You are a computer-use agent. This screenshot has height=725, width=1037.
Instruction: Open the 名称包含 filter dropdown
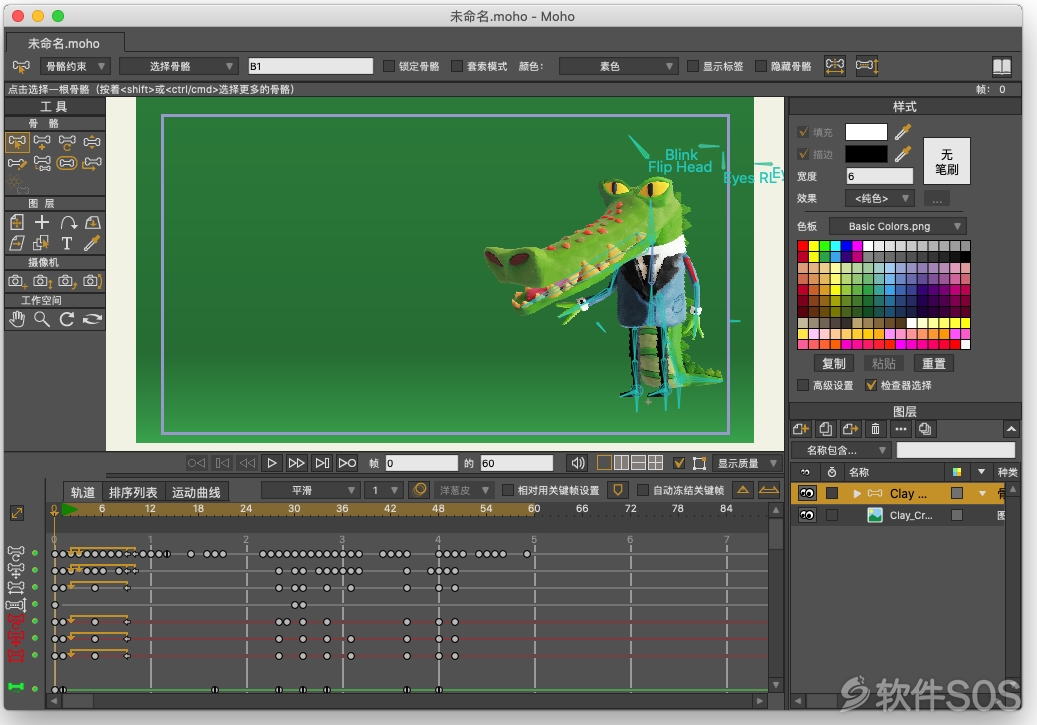(840, 450)
